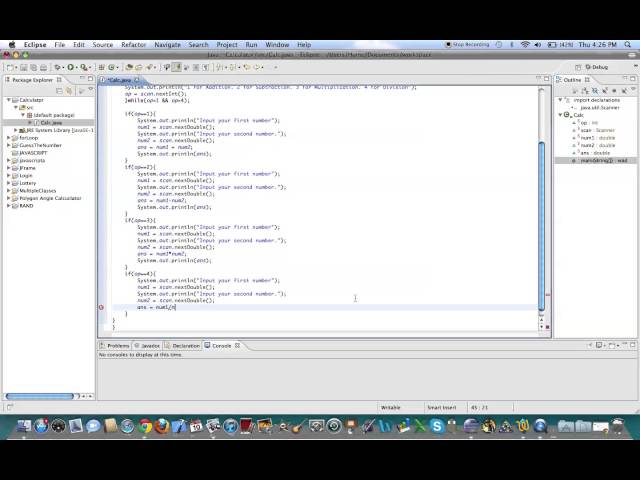Click Open Console icon in Console toolbar
Screen dimensions: 640x480
611,345
